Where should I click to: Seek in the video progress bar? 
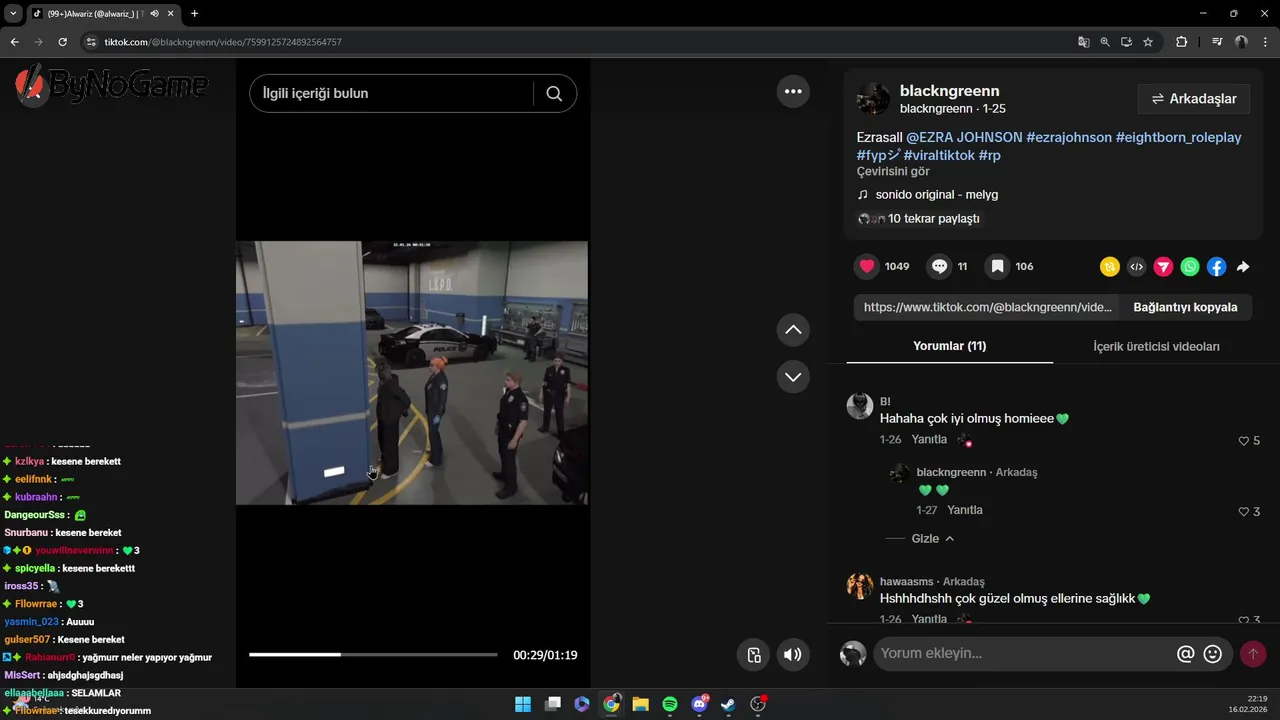(373, 655)
